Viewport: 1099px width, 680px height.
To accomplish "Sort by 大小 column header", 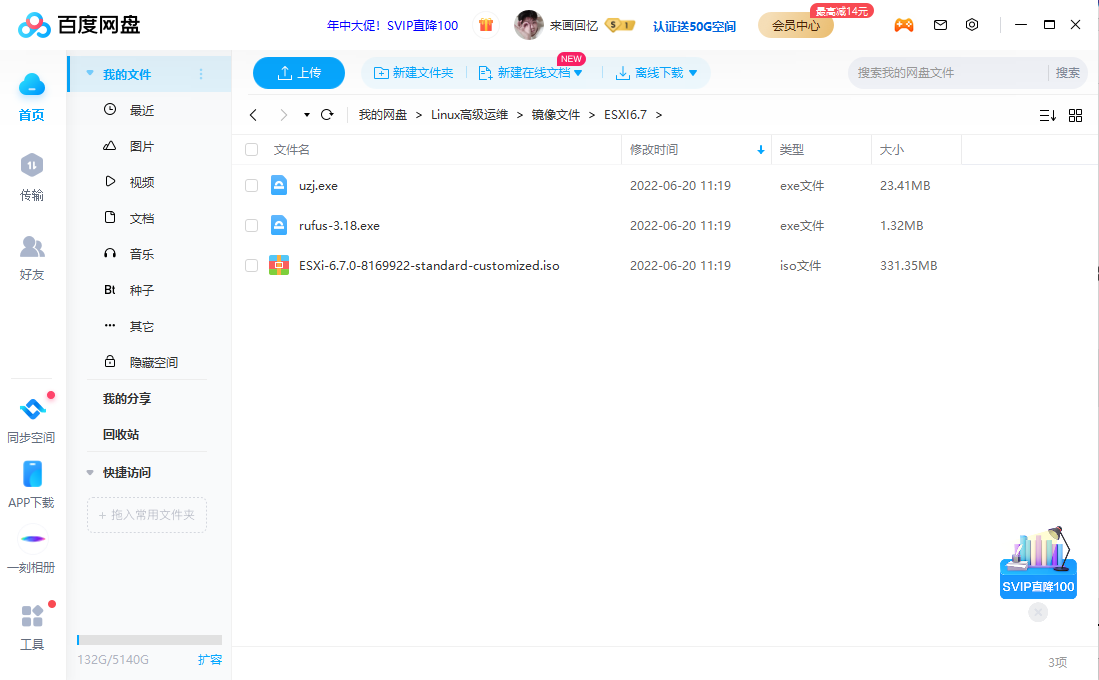I will pyautogui.click(x=892, y=150).
